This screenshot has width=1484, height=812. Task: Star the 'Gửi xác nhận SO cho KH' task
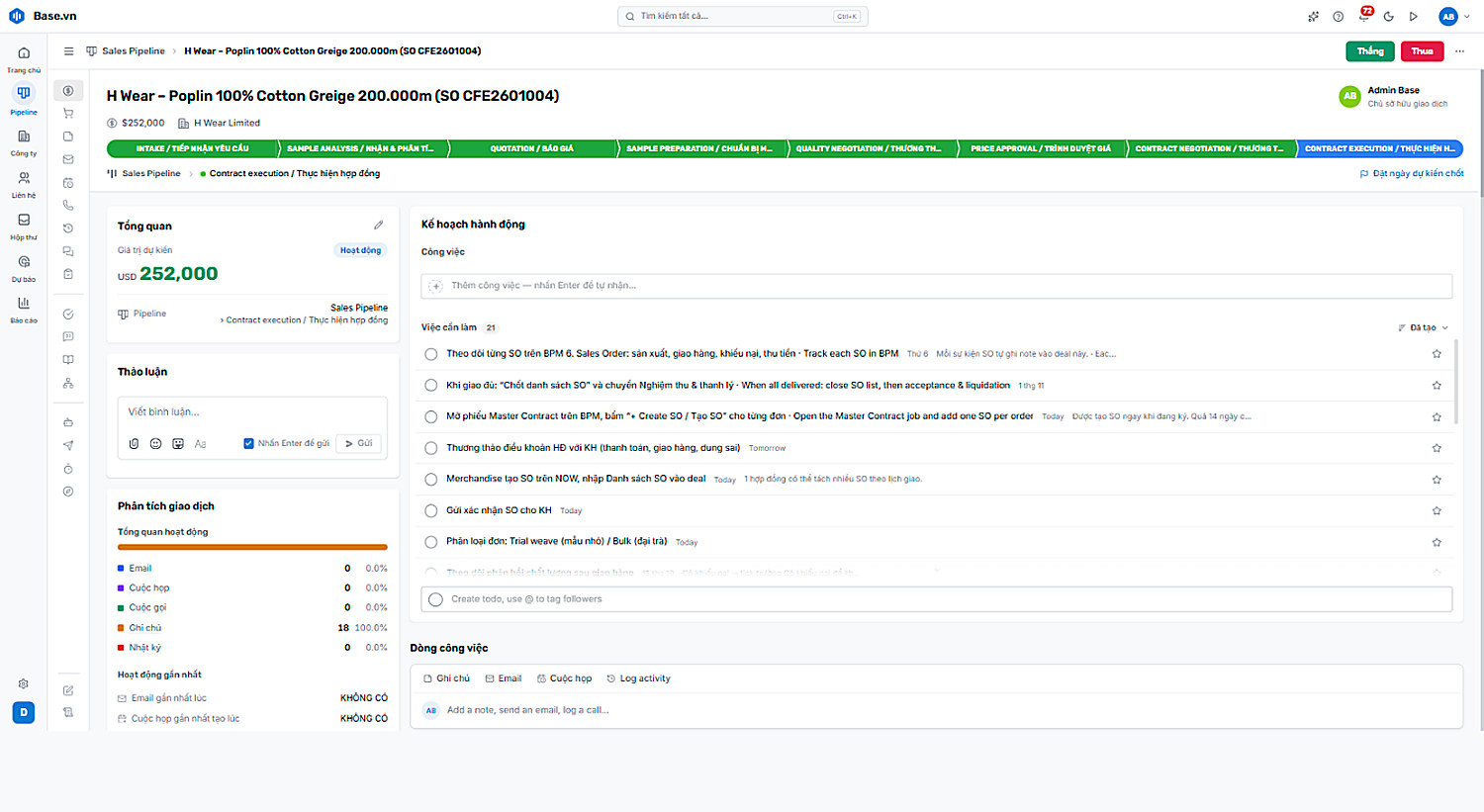pyautogui.click(x=1437, y=511)
